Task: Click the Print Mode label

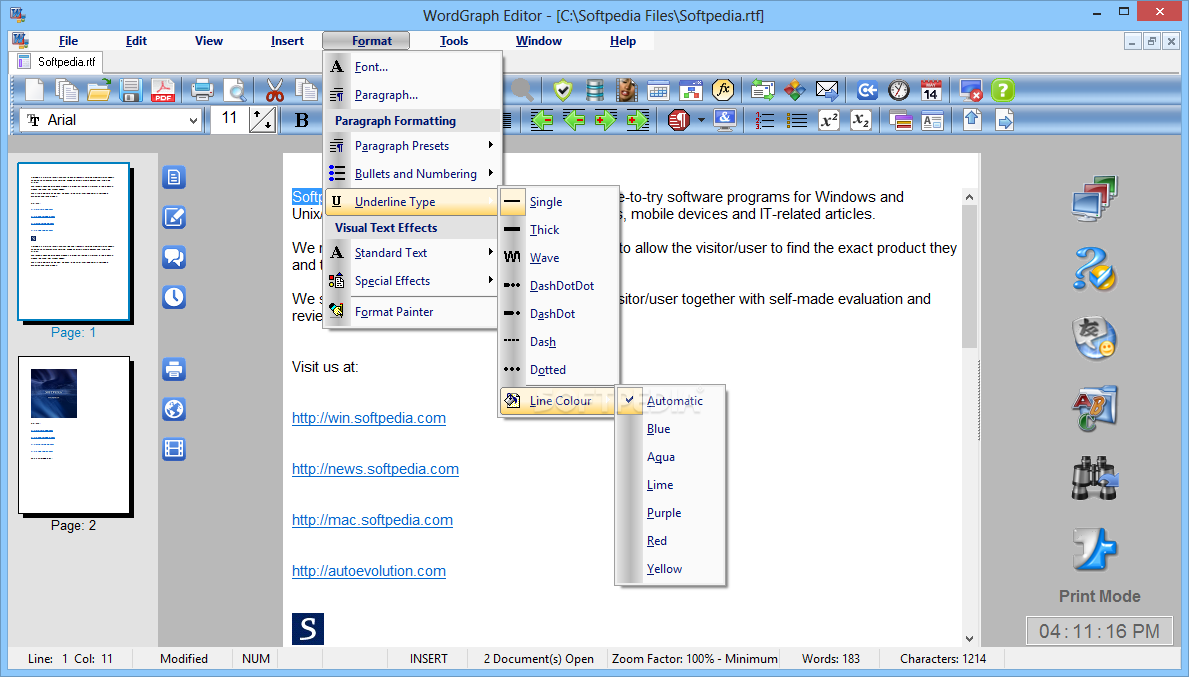Action: 1100,597
